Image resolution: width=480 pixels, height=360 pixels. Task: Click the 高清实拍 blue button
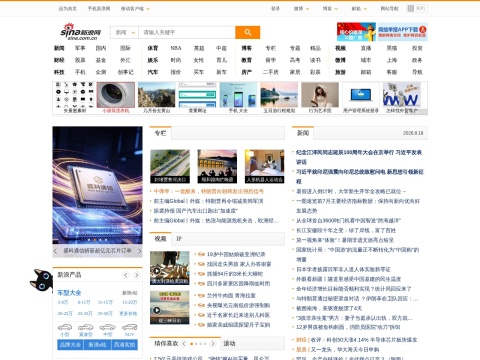124,345
